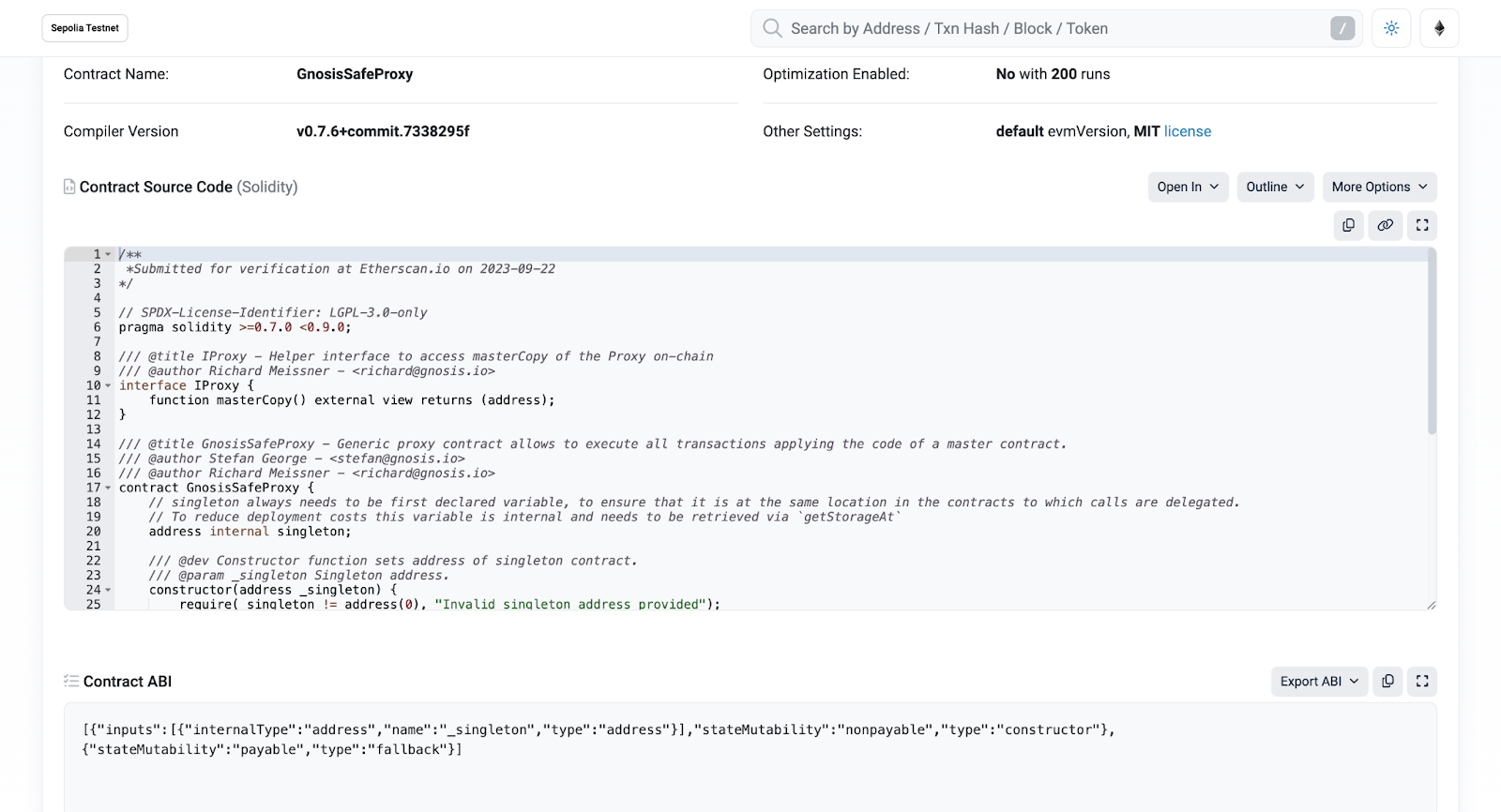The width and height of the screenshot is (1501, 812).
Task: Toggle the light/dark theme sun icon
Action: 1391,28
